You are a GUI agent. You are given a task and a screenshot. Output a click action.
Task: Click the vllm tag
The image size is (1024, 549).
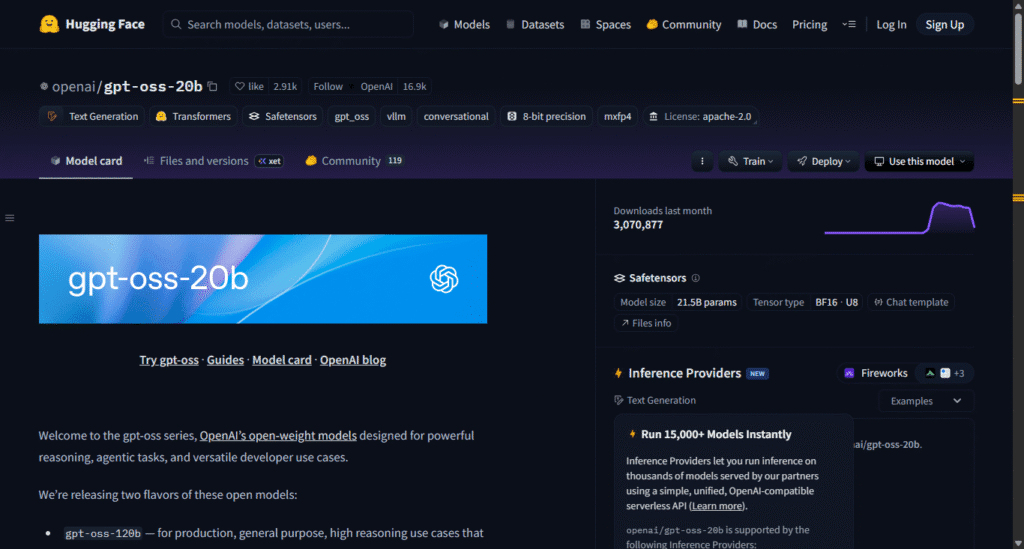tap(396, 116)
